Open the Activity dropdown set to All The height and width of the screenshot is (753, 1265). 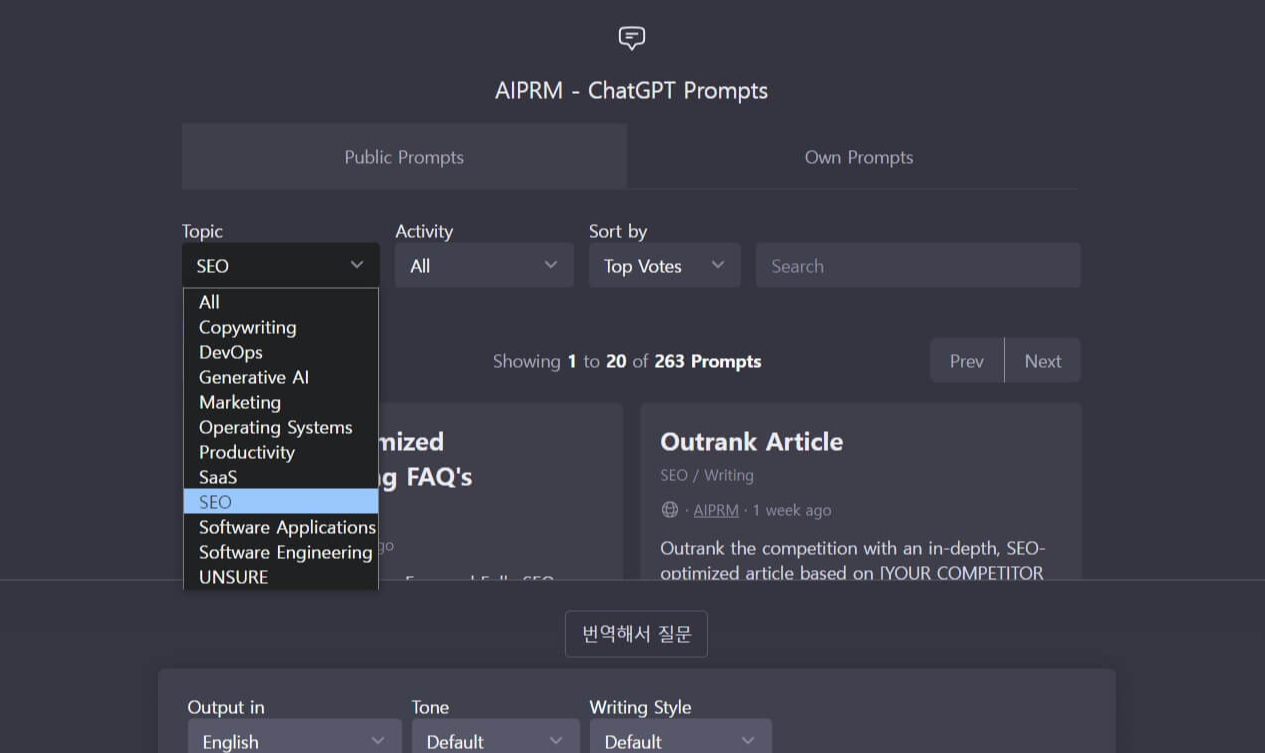coord(484,265)
